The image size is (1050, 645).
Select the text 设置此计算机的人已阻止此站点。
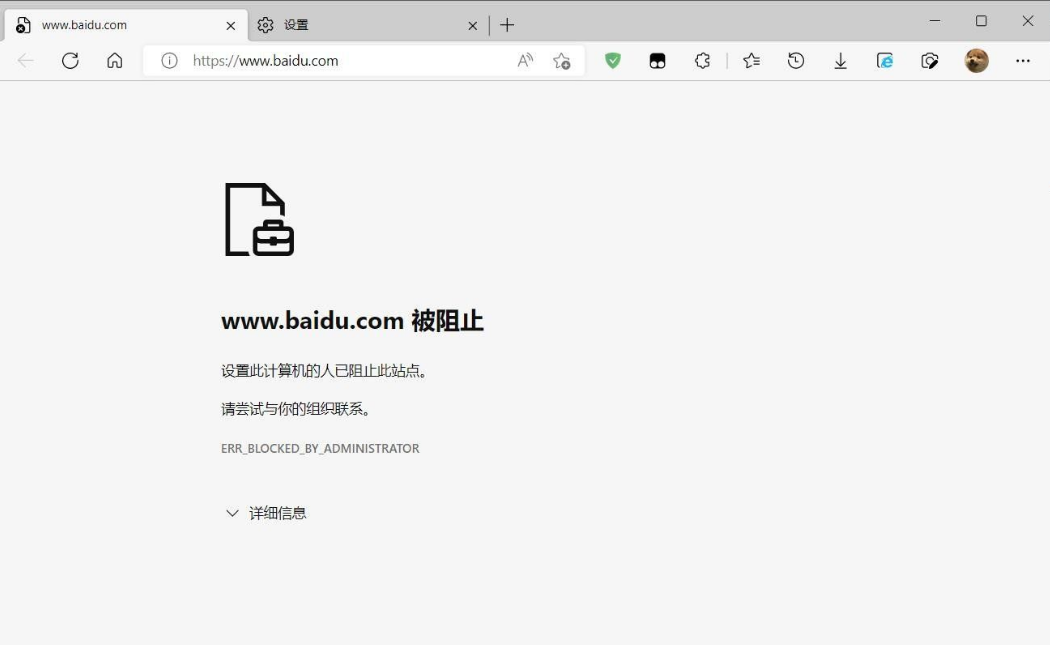[324, 370]
